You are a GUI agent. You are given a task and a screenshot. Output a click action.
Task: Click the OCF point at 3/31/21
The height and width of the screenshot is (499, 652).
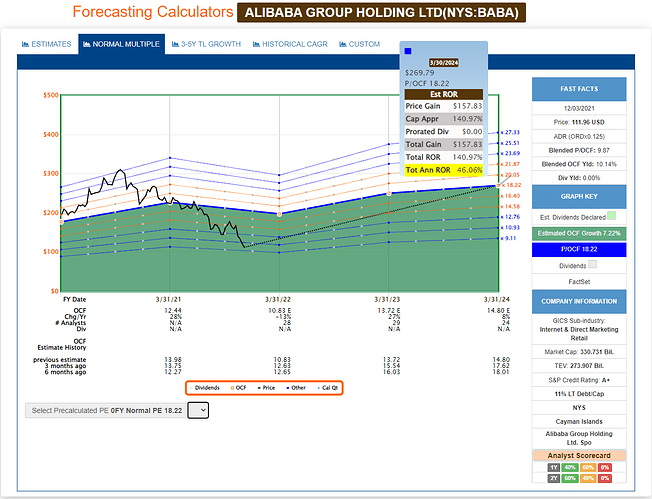170,203
